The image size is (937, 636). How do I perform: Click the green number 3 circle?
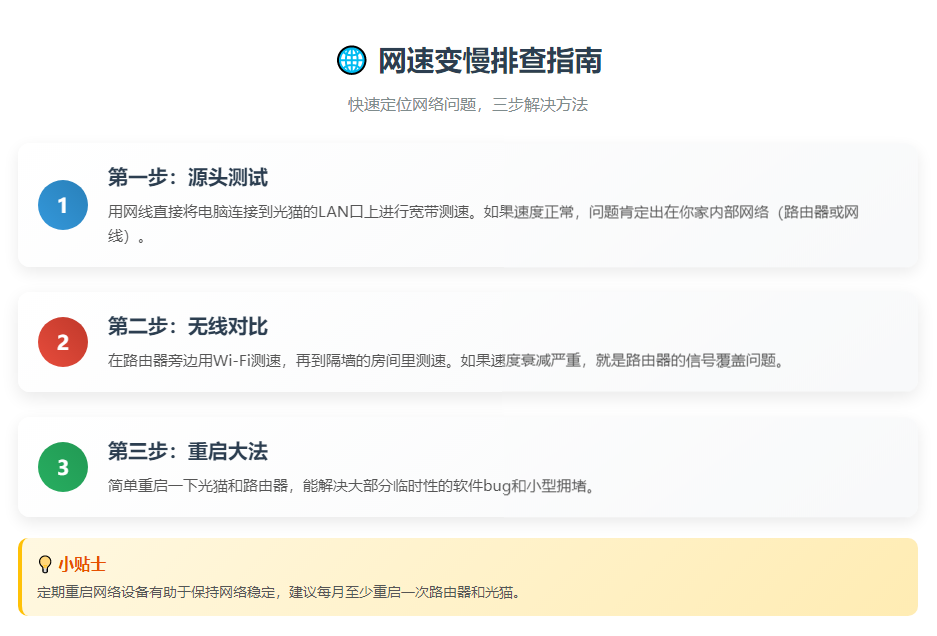click(x=63, y=467)
